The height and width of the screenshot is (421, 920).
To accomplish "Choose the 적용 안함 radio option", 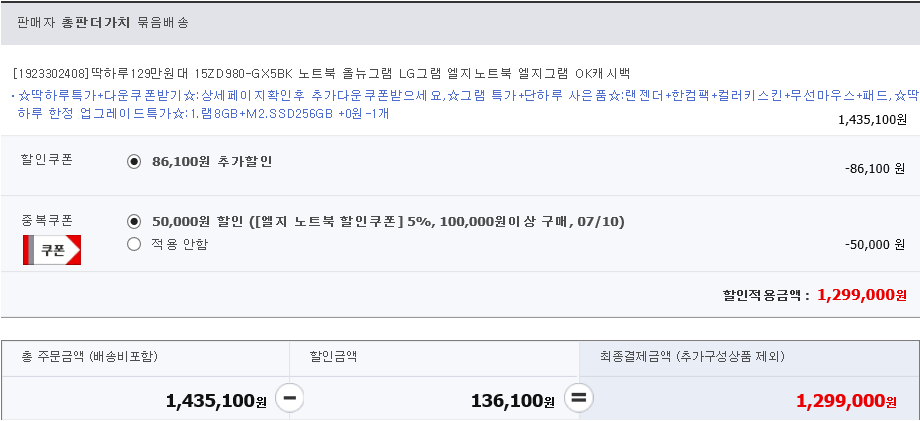I will [x=134, y=244].
